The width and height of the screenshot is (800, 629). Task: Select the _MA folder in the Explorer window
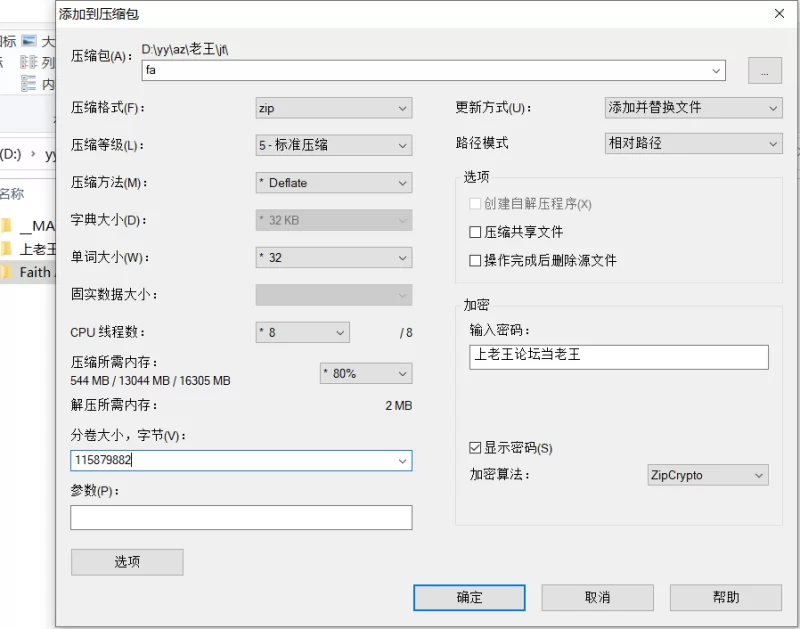[28, 225]
